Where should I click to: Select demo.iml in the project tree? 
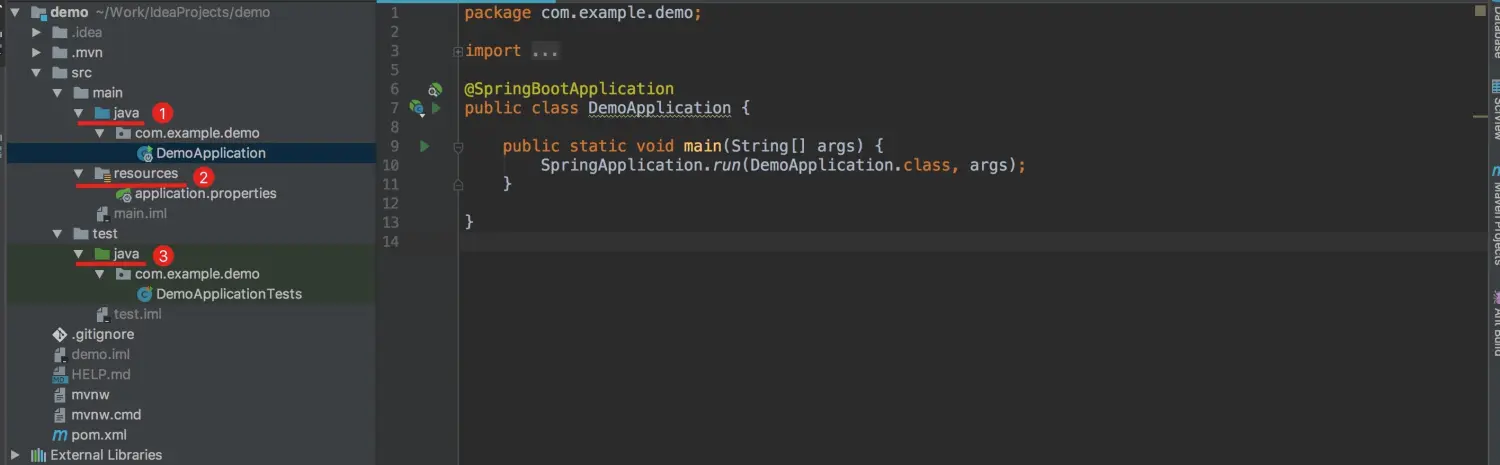coord(100,354)
